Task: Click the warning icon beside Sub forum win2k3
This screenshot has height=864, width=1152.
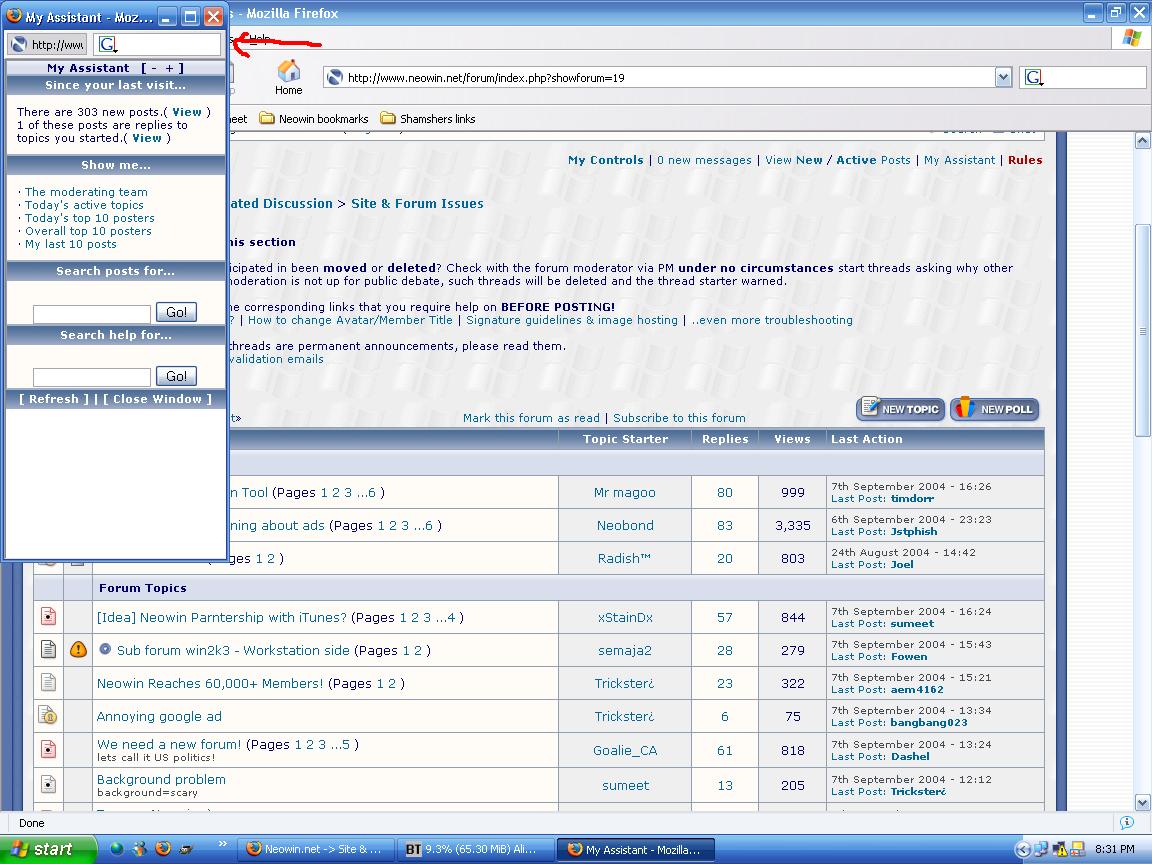Action: pyautogui.click(x=78, y=650)
